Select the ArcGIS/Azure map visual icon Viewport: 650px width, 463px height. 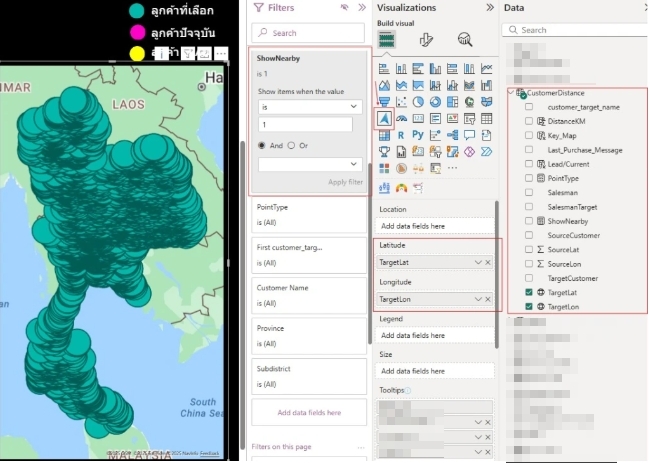[384, 118]
